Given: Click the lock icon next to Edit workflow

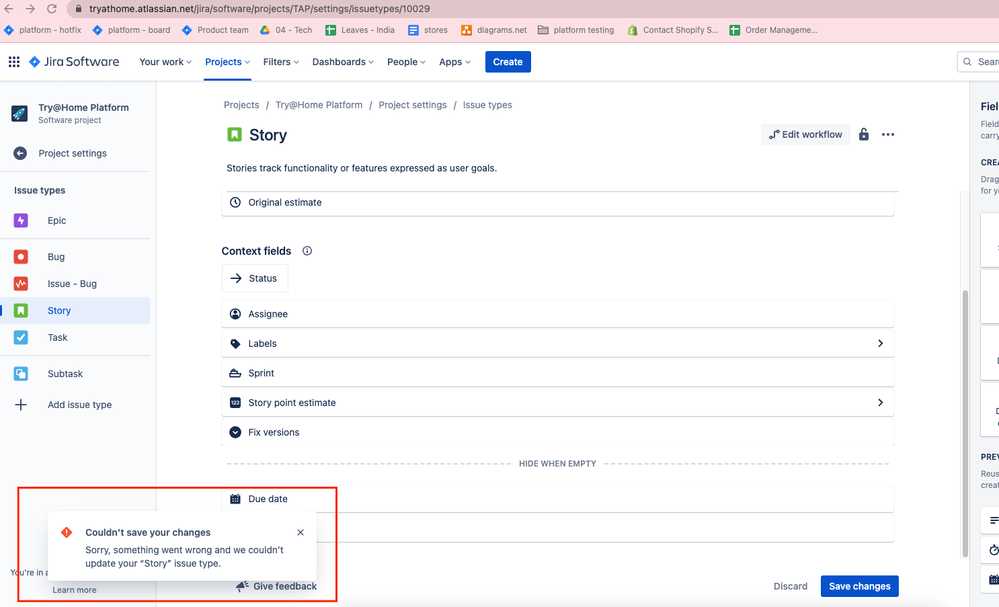Looking at the screenshot, I should (x=863, y=134).
